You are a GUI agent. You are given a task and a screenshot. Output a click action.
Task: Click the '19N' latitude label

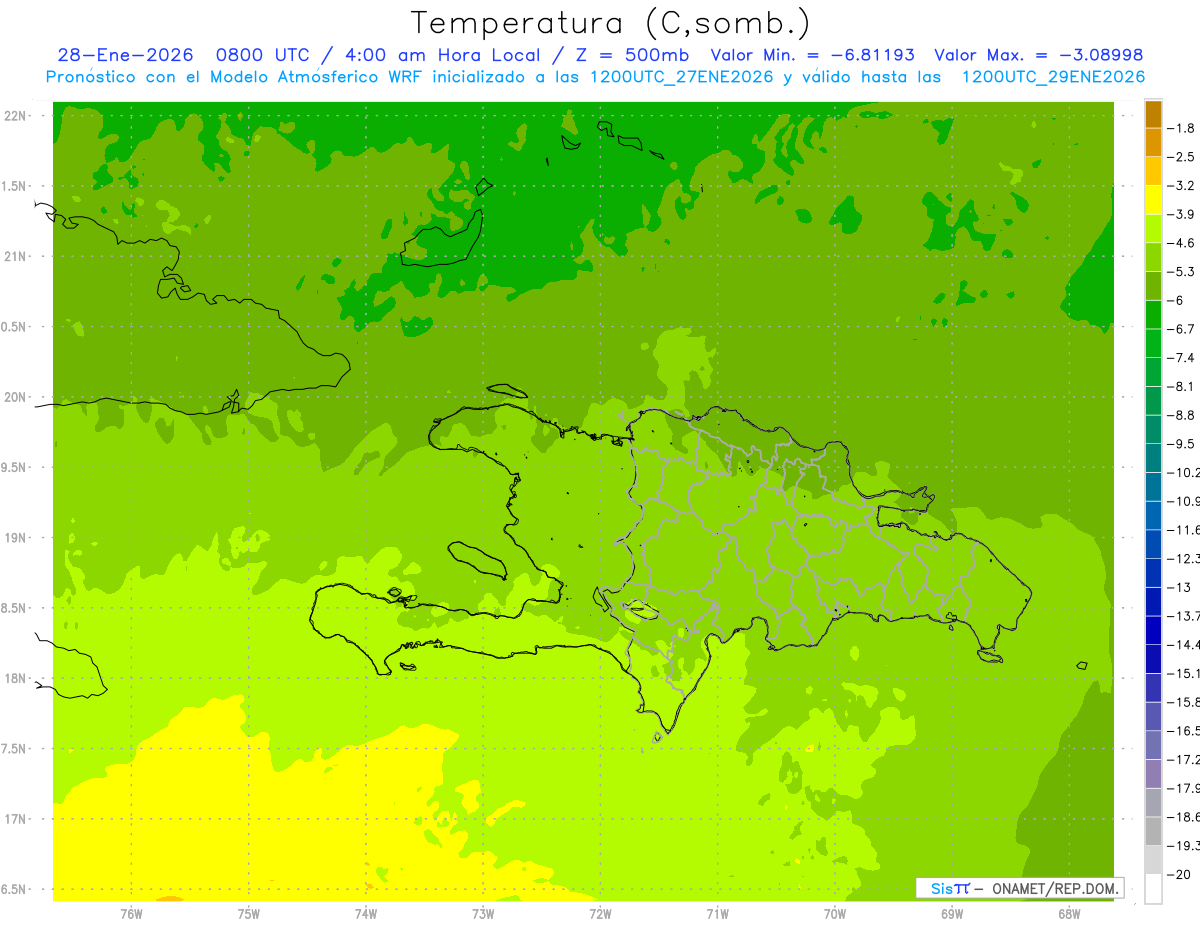click(15, 538)
